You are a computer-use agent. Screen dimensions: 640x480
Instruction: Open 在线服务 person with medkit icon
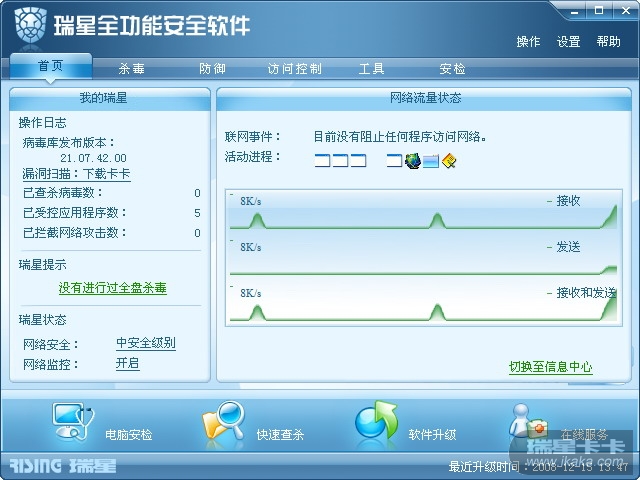(528, 423)
